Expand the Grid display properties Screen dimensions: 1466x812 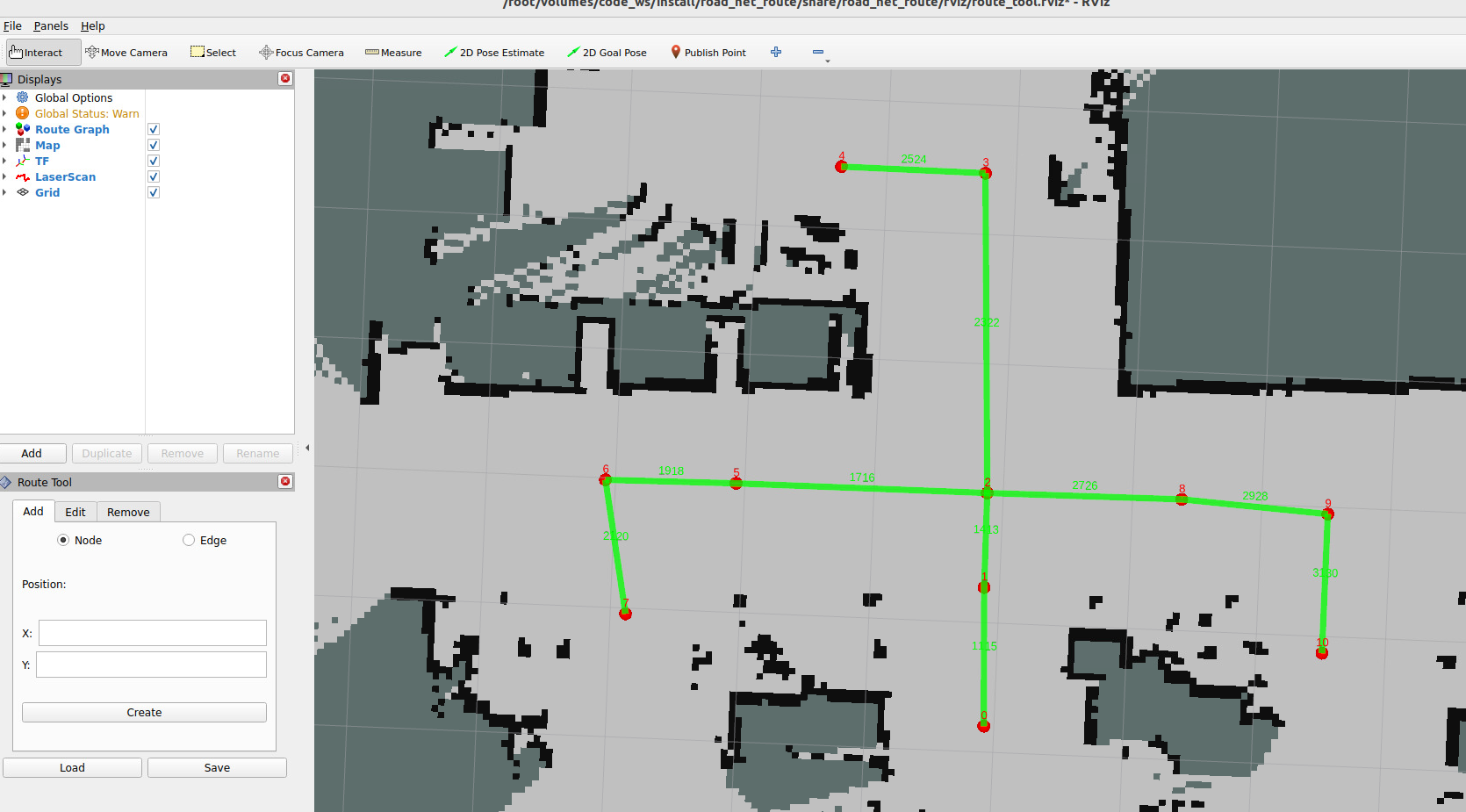[4, 192]
